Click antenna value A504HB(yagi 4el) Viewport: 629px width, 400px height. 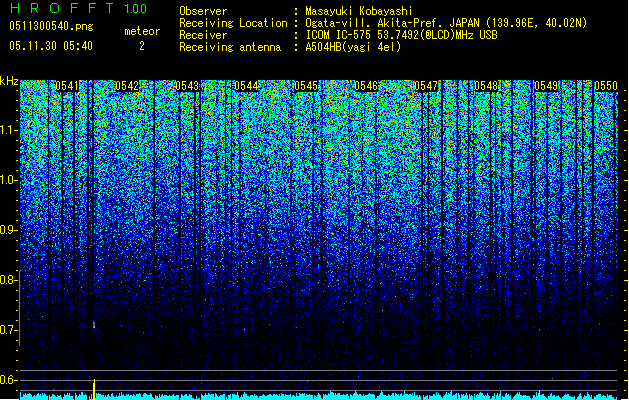tap(353, 47)
